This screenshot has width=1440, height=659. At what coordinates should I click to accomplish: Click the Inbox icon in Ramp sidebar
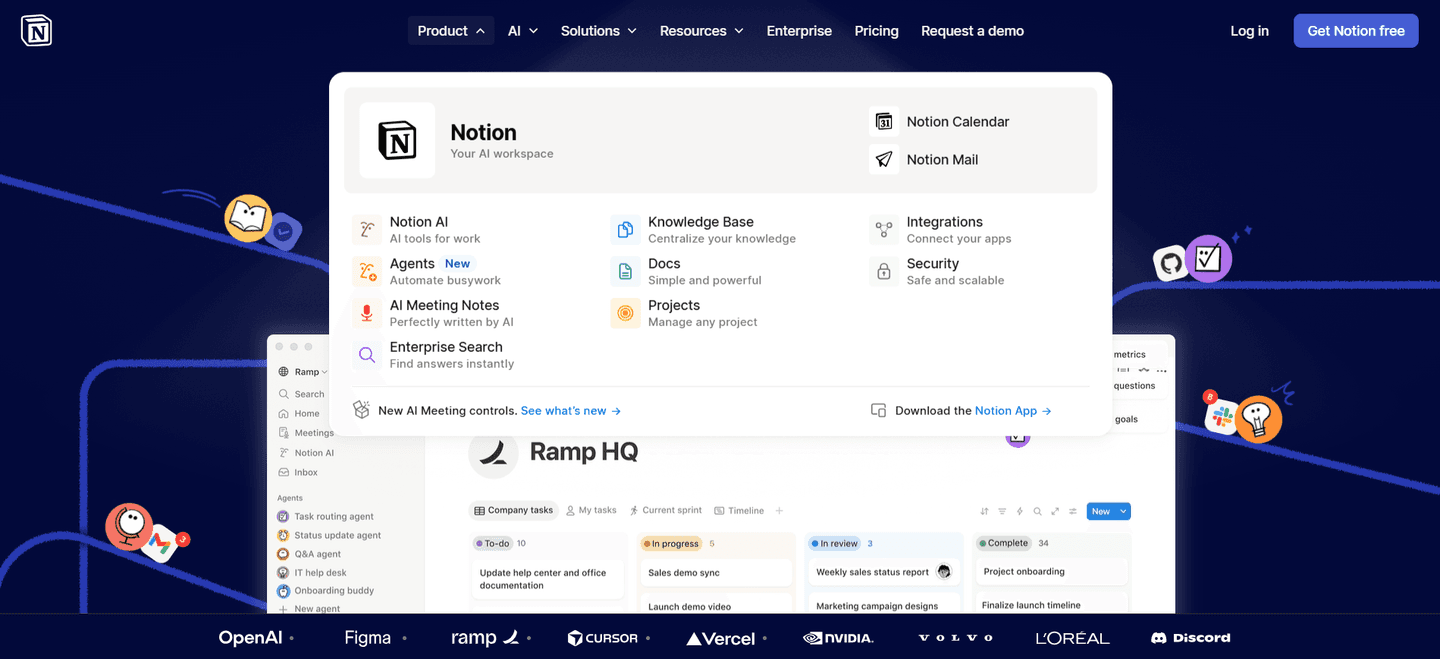(284, 472)
